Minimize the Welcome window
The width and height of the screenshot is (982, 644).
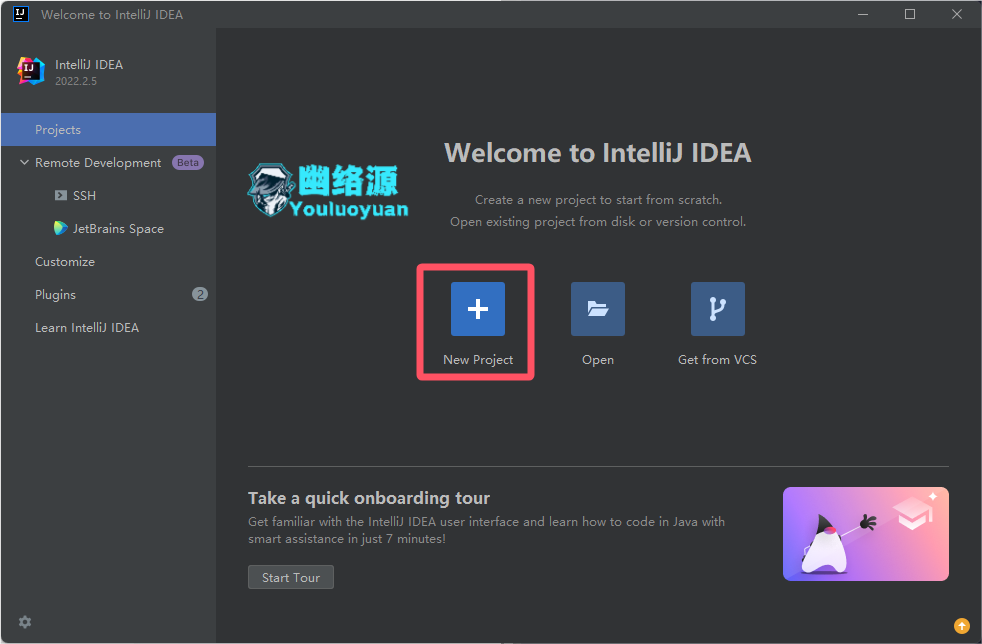(x=863, y=14)
